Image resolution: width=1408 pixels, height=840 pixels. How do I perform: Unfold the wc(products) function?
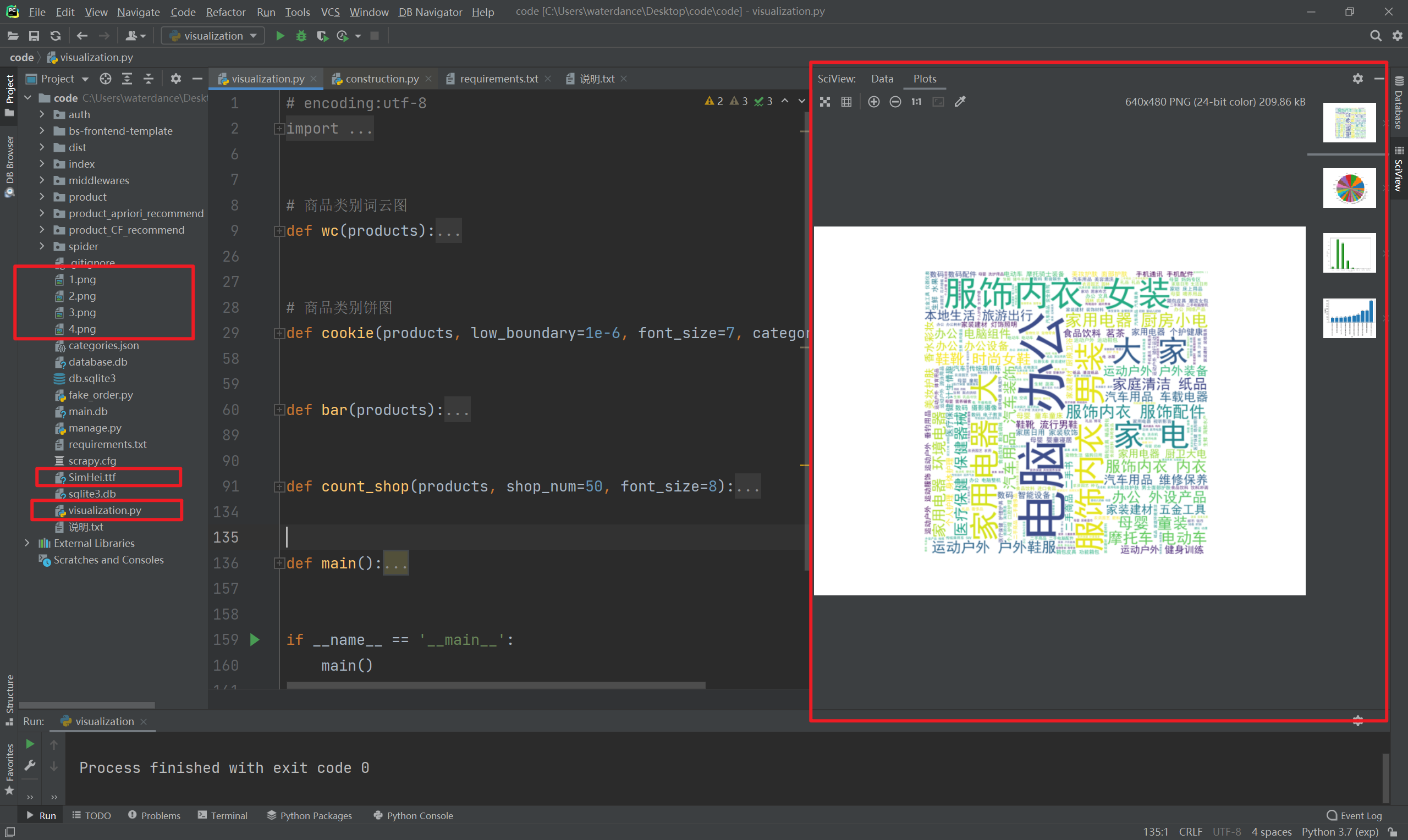(278, 231)
